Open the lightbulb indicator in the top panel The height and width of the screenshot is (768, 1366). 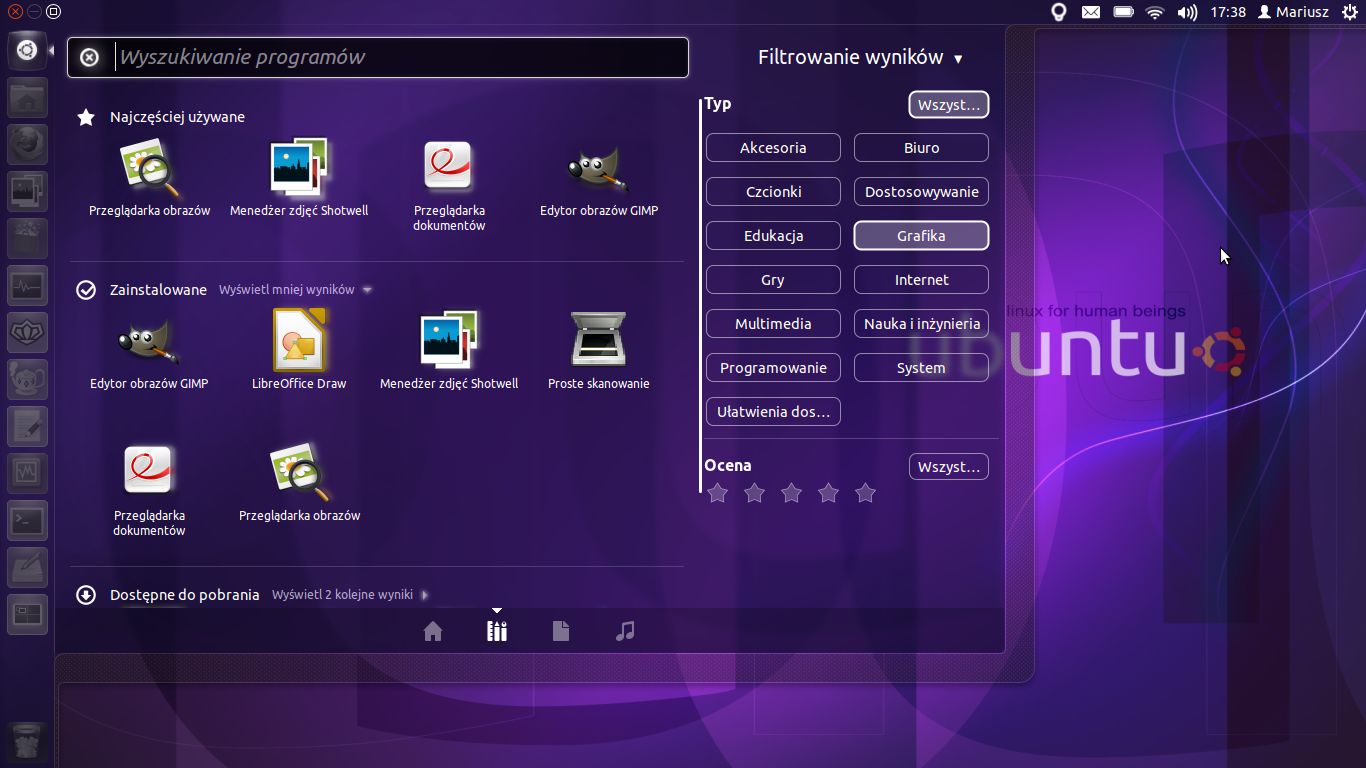1058,12
